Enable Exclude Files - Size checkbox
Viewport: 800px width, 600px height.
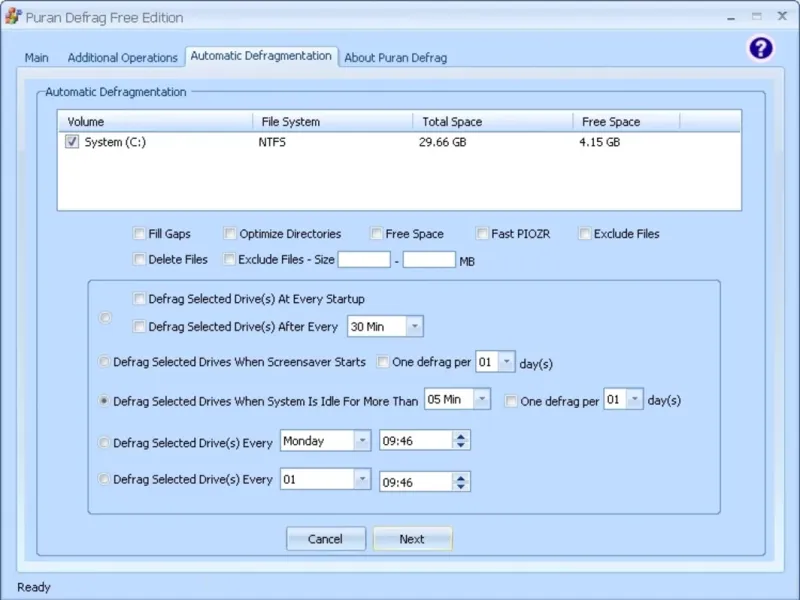pos(229,259)
